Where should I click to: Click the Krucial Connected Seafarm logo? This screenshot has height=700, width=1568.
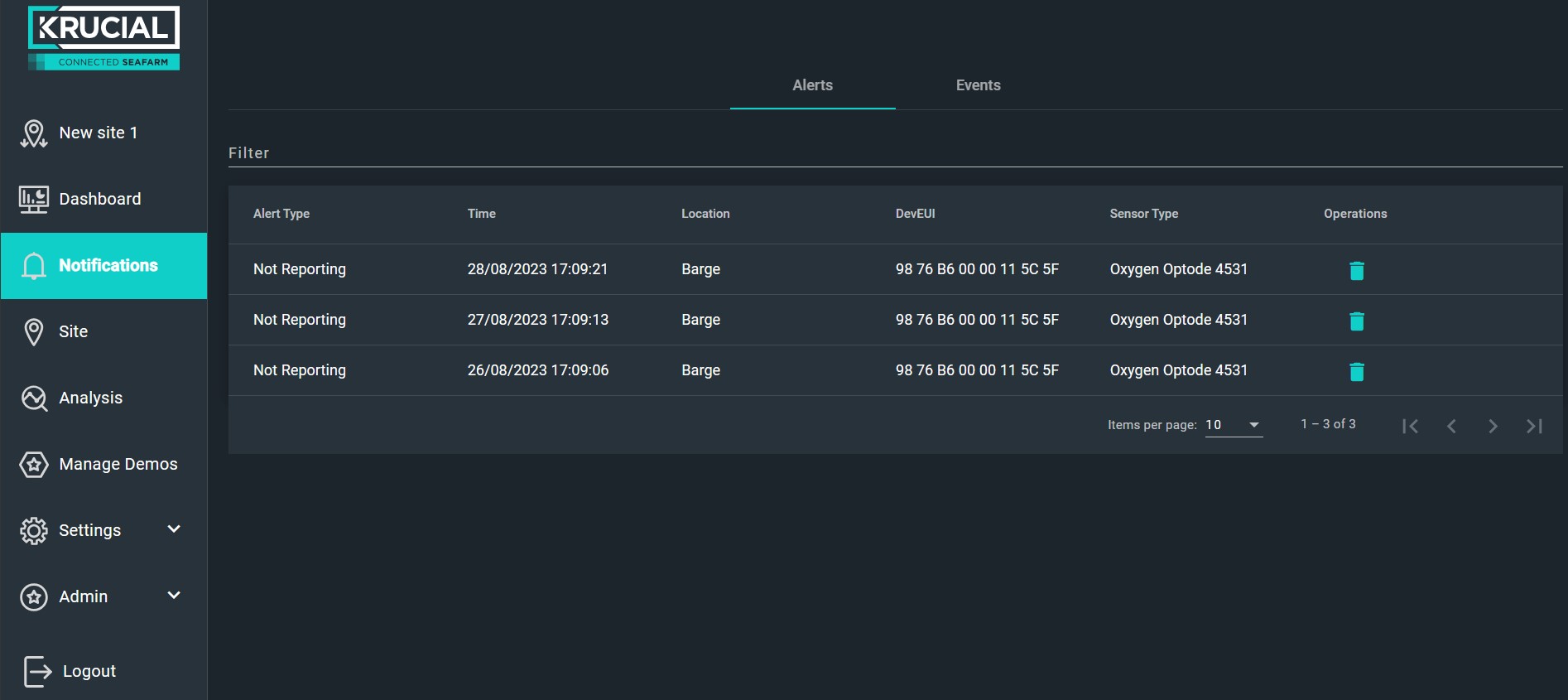[x=103, y=38]
